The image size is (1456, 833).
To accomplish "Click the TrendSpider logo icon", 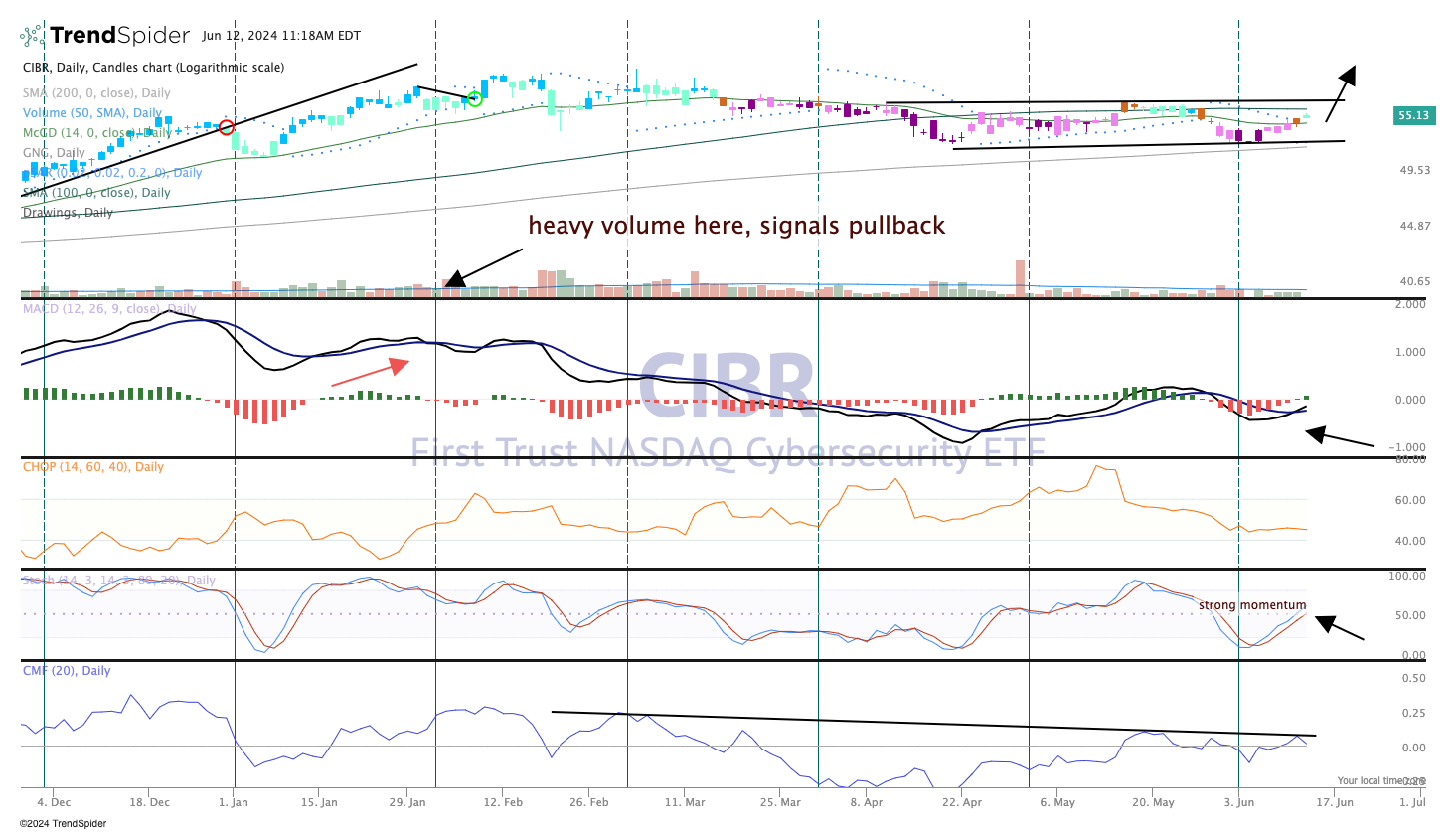I will tap(32, 36).
